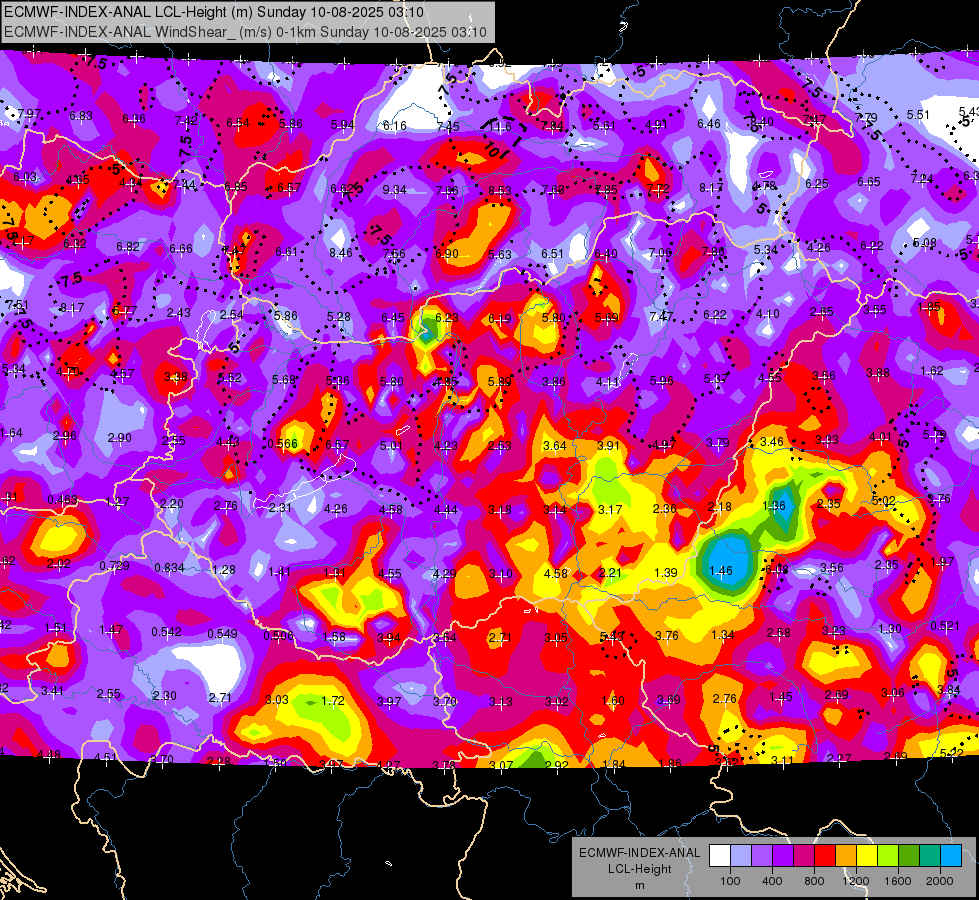This screenshot has width=979, height=900.
Task: Click the wind shear value 8.53
Action: (x=500, y=190)
